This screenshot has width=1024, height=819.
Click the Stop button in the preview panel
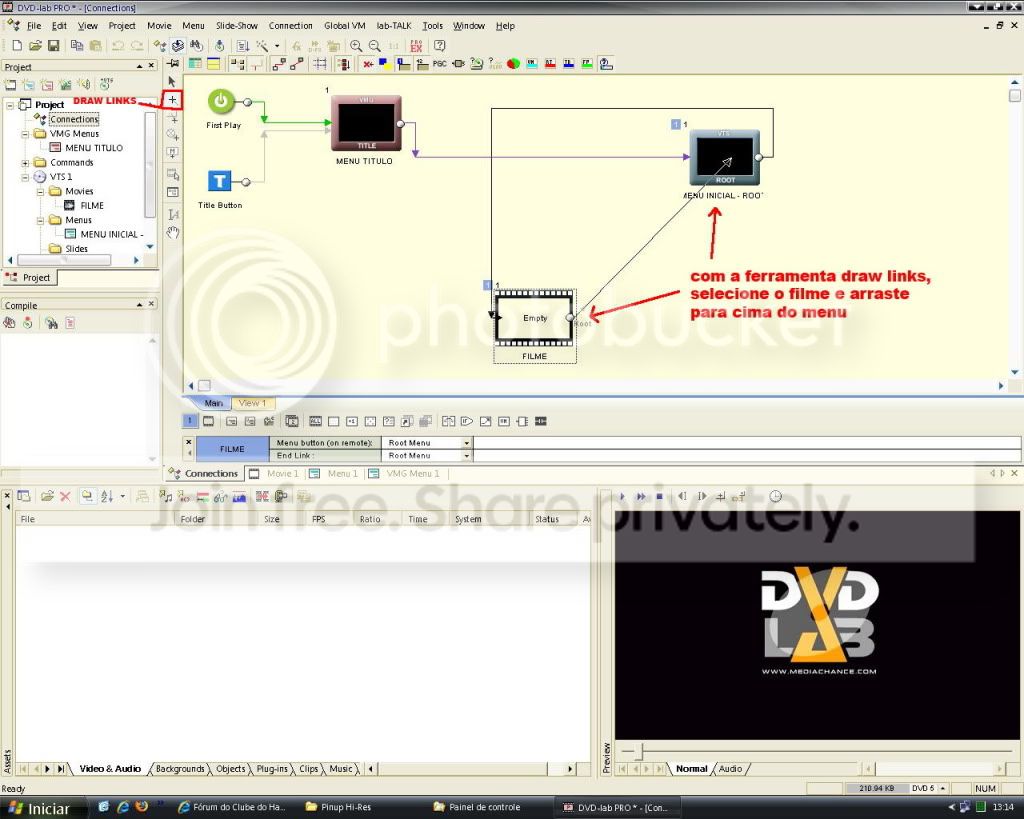659,496
